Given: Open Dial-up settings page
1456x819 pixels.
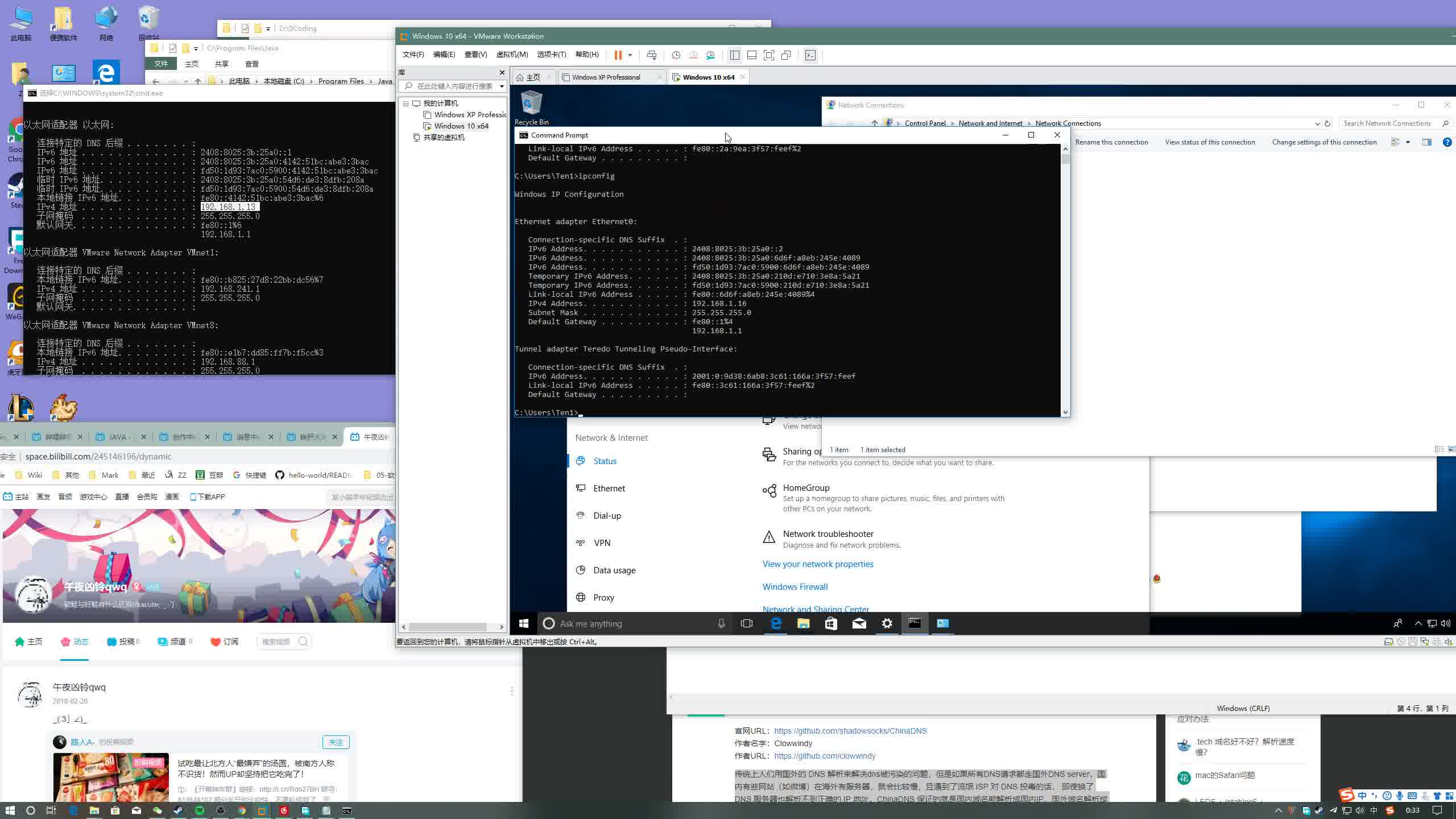Looking at the screenshot, I should [x=607, y=516].
